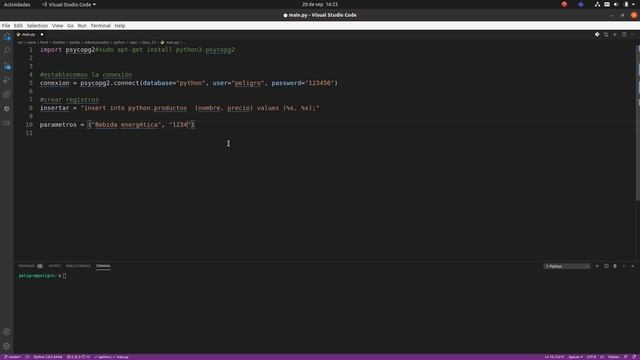Click the '#crear registros' comment line
The image size is (640, 360).
[x=69, y=100]
